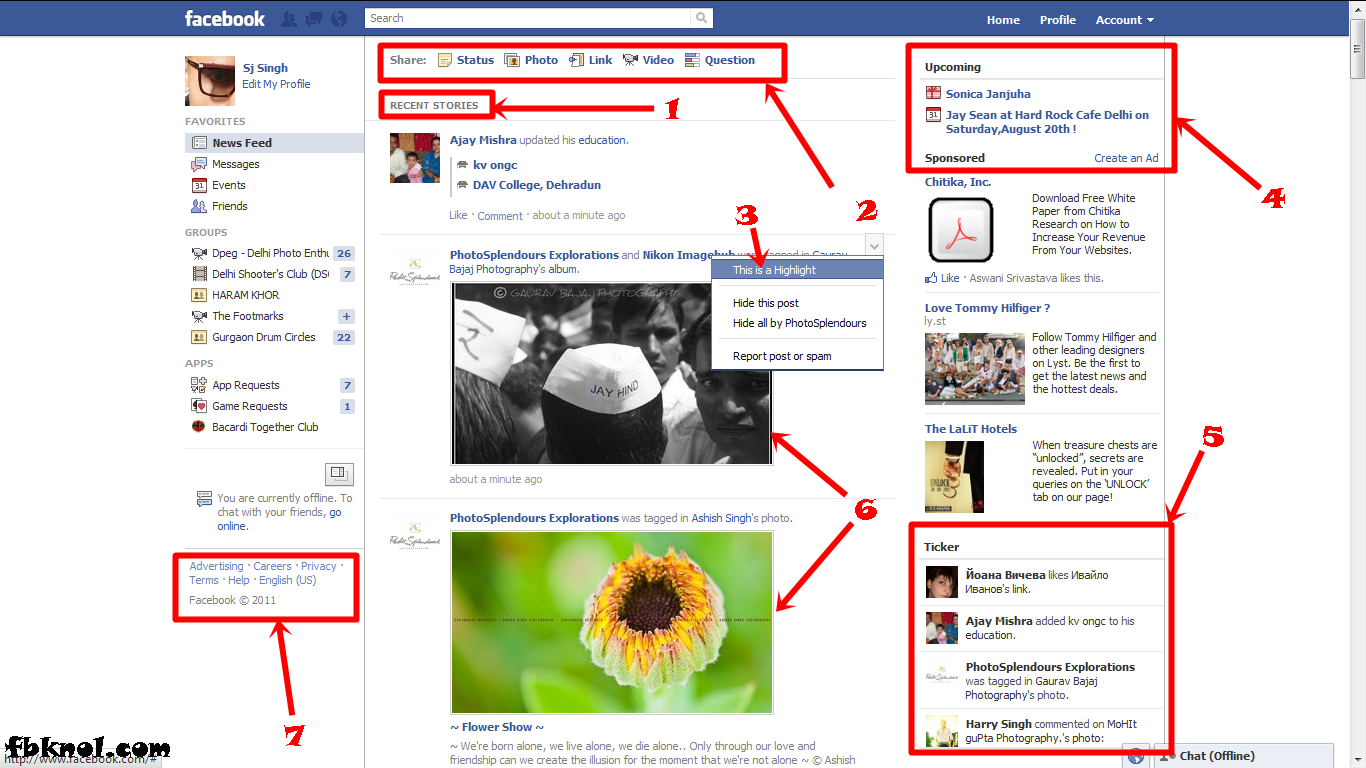This screenshot has height=768, width=1366.
Task: Click the go online chat link
Action: pyautogui.click(x=281, y=519)
